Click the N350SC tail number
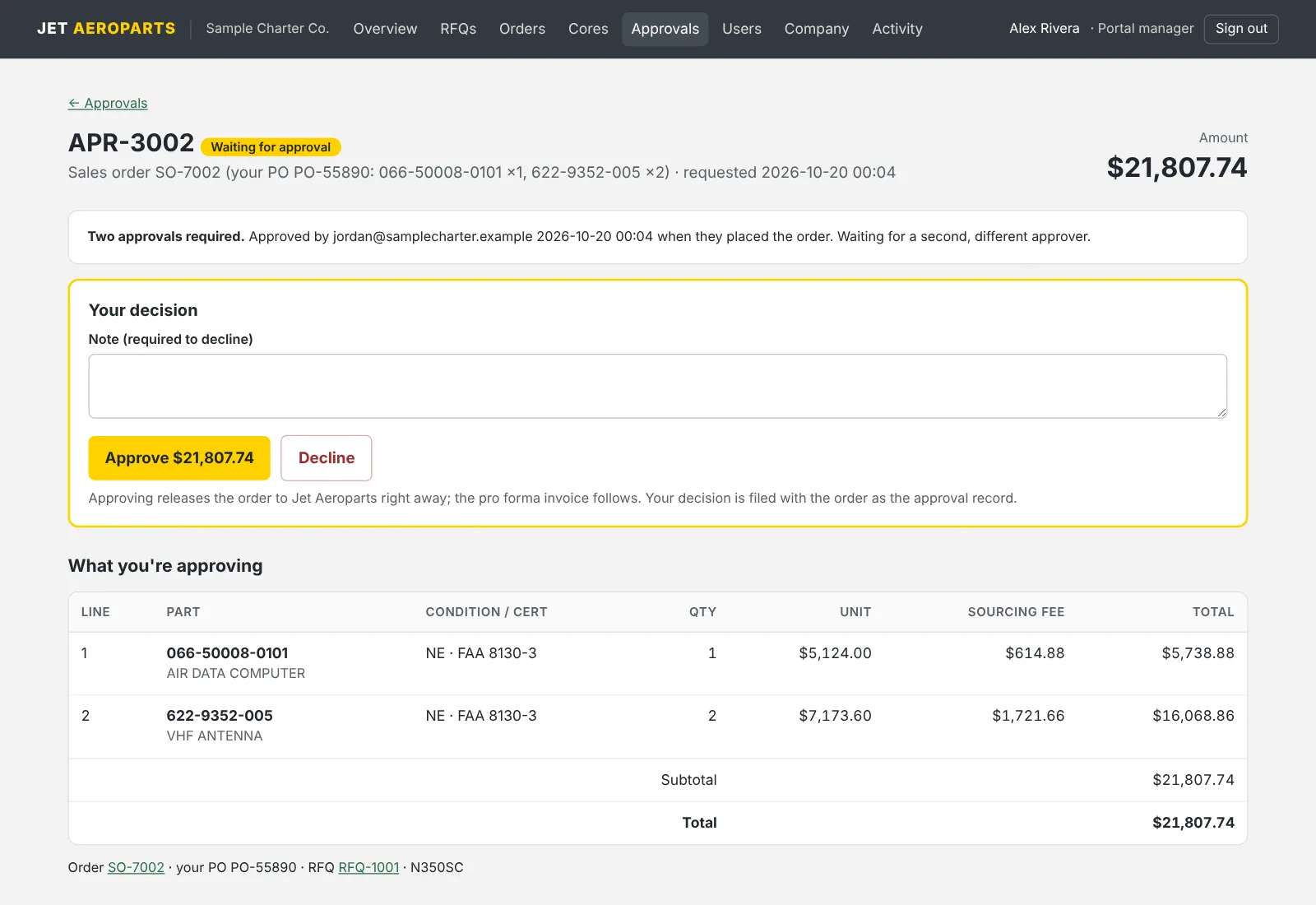The height and width of the screenshot is (905, 1316). 437,867
